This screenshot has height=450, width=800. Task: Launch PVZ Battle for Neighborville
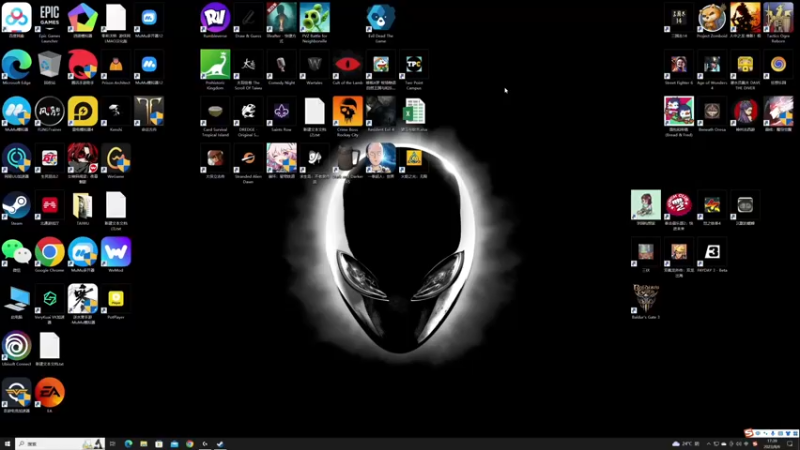314,23
